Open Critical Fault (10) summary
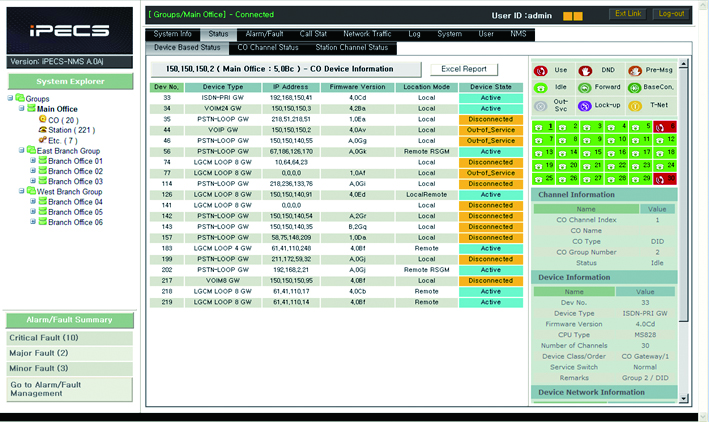 (x=70, y=338)
